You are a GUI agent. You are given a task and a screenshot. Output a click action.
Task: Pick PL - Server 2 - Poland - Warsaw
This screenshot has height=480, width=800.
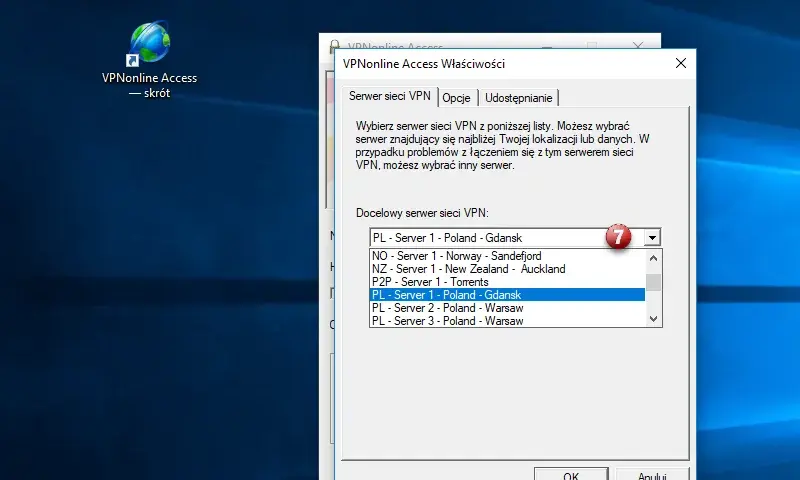507,308
